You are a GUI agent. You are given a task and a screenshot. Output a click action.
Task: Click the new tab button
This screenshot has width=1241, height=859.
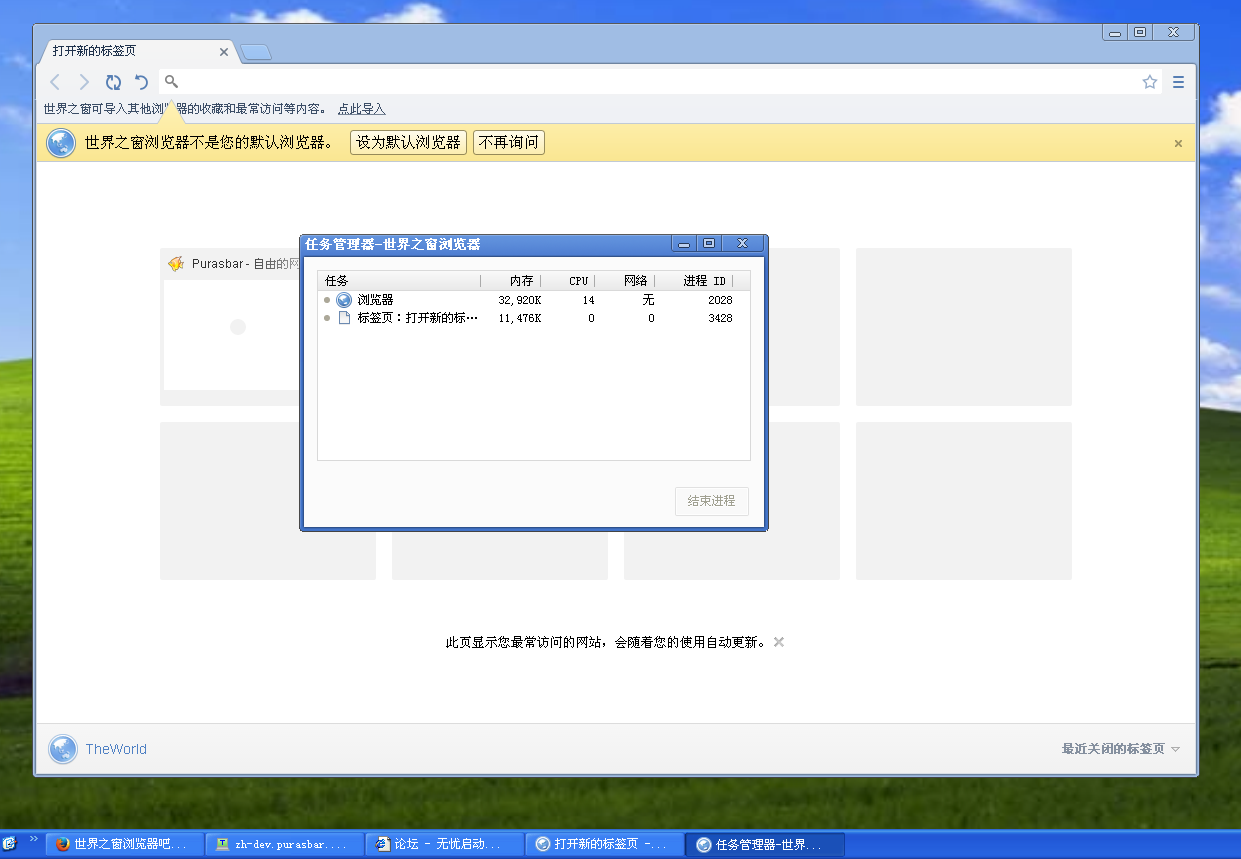[x=256, y=52]
